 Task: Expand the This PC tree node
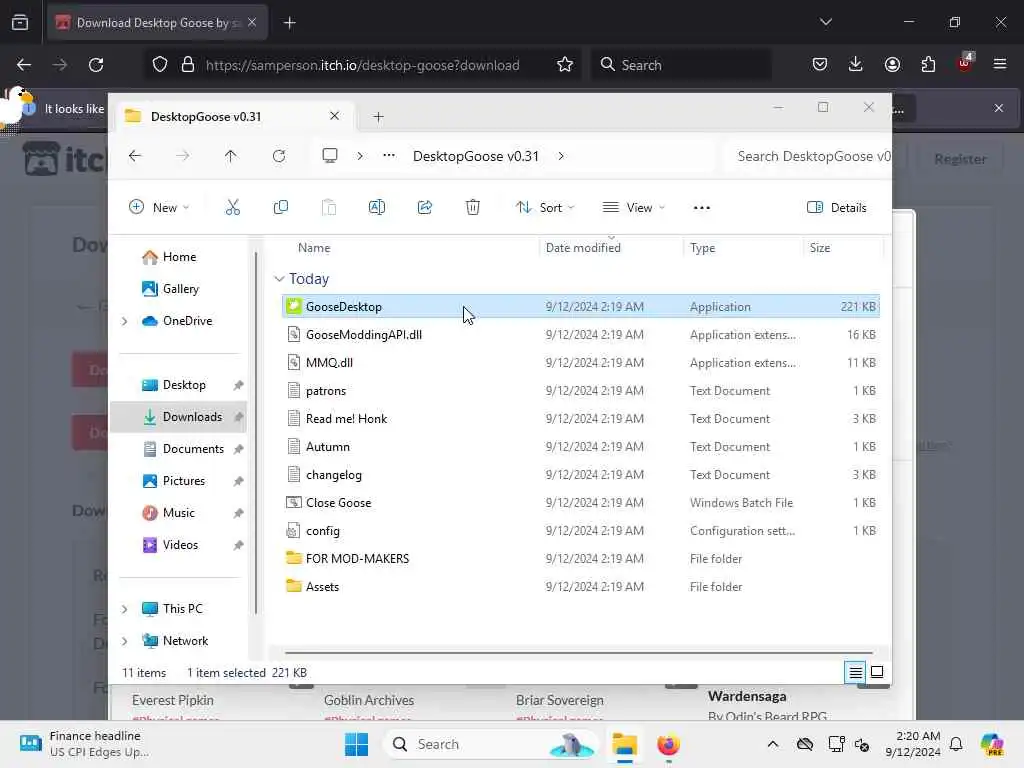point(125,609)
